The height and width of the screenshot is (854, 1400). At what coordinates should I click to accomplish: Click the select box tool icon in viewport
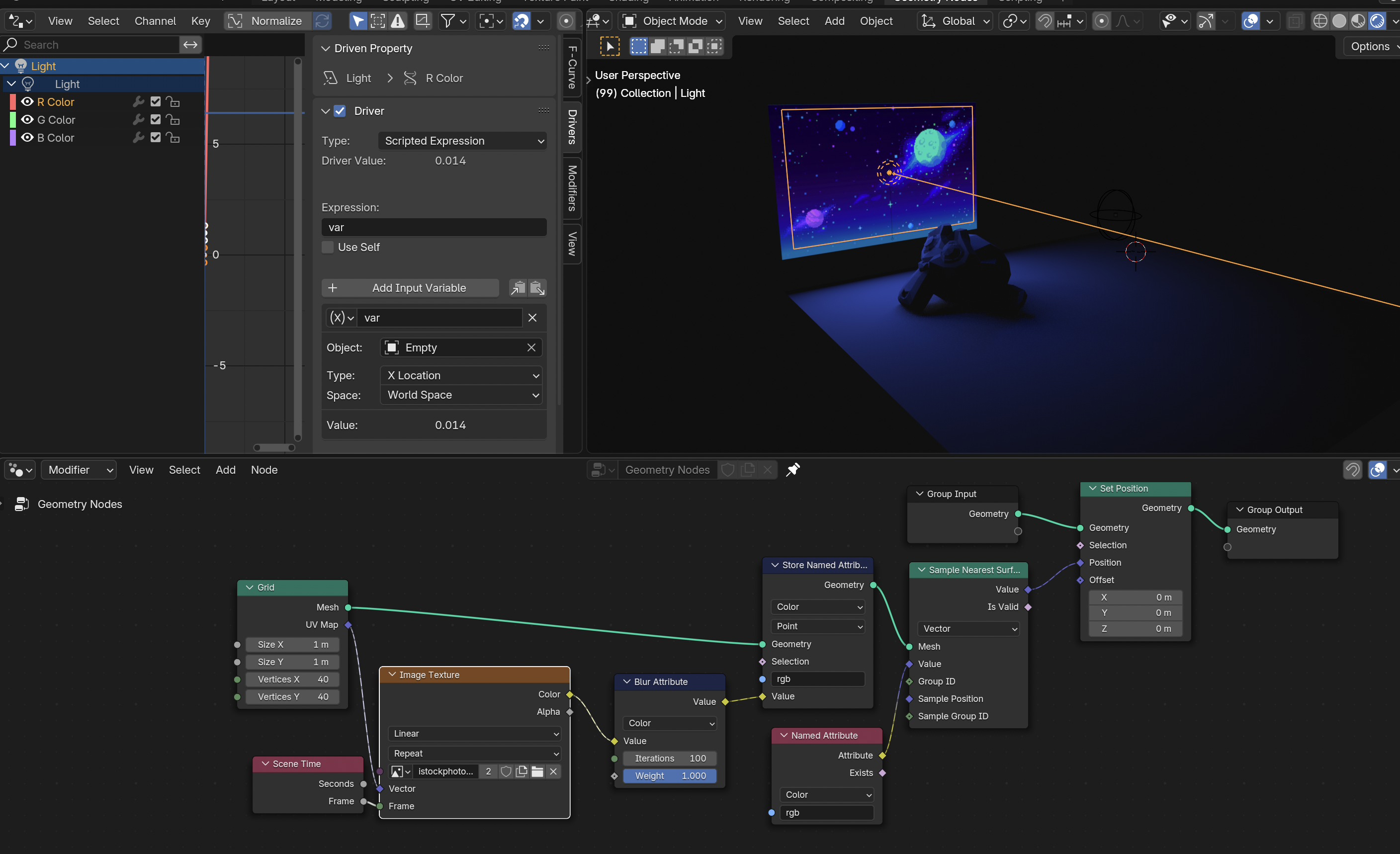638,46
